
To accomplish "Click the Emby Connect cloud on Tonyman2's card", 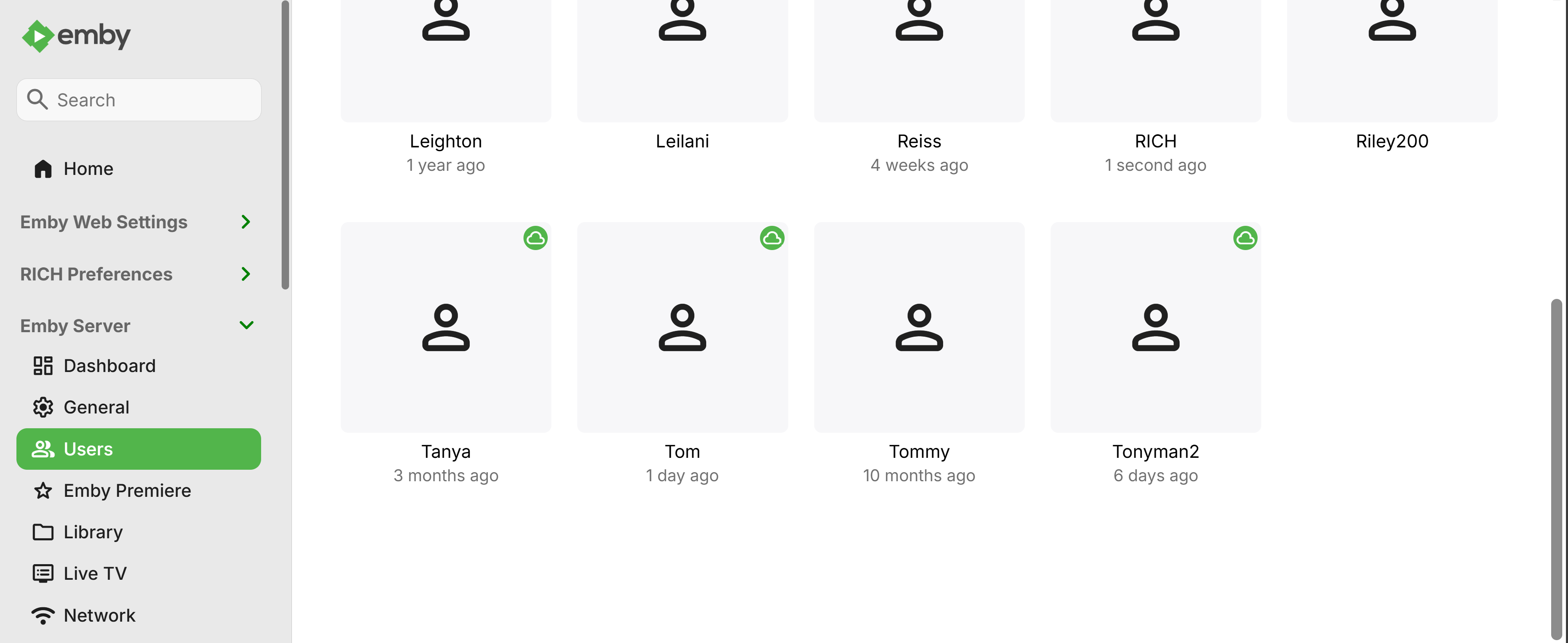I will tap(1245, 238).
